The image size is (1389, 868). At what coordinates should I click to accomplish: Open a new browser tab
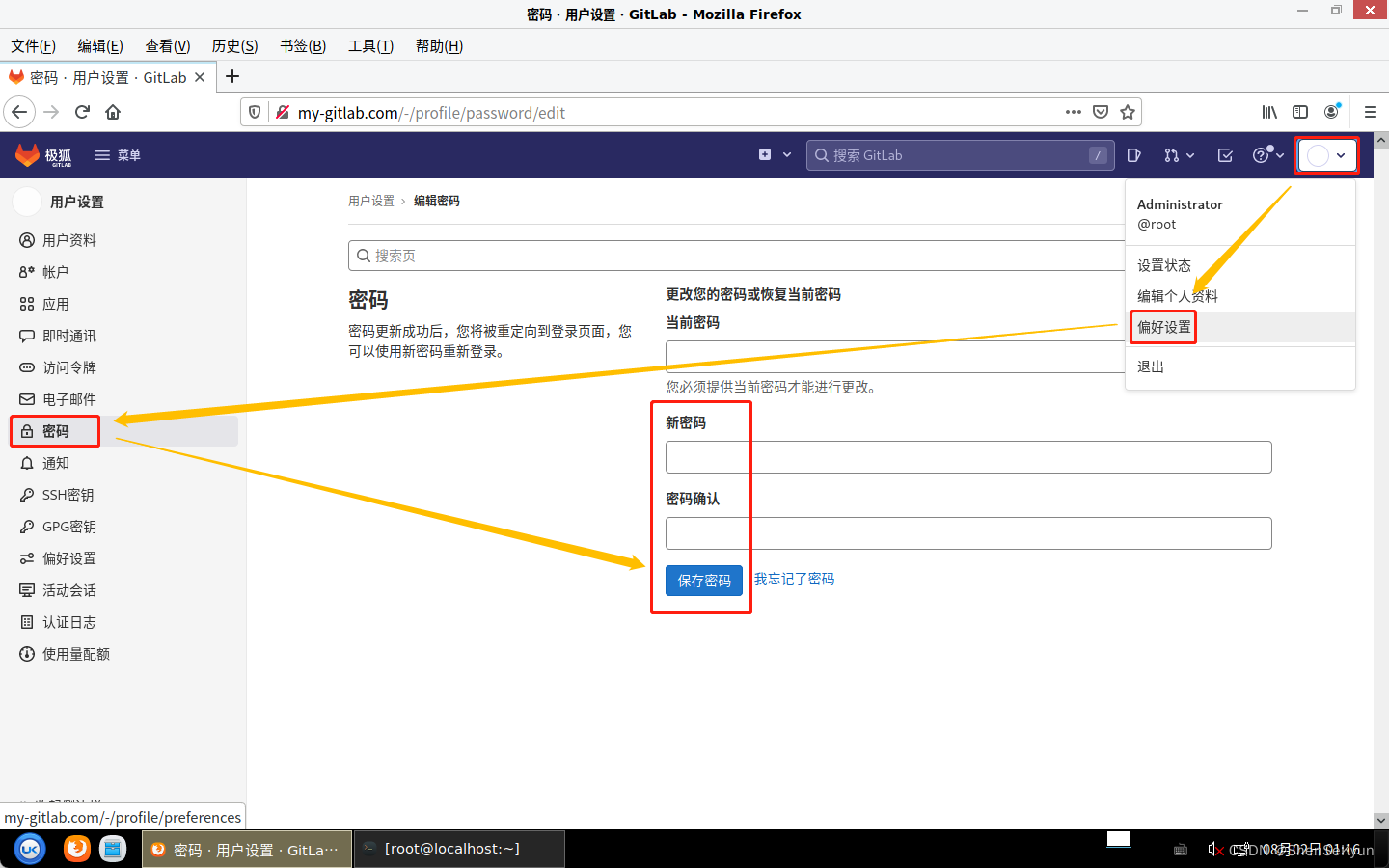coord(232,76)
